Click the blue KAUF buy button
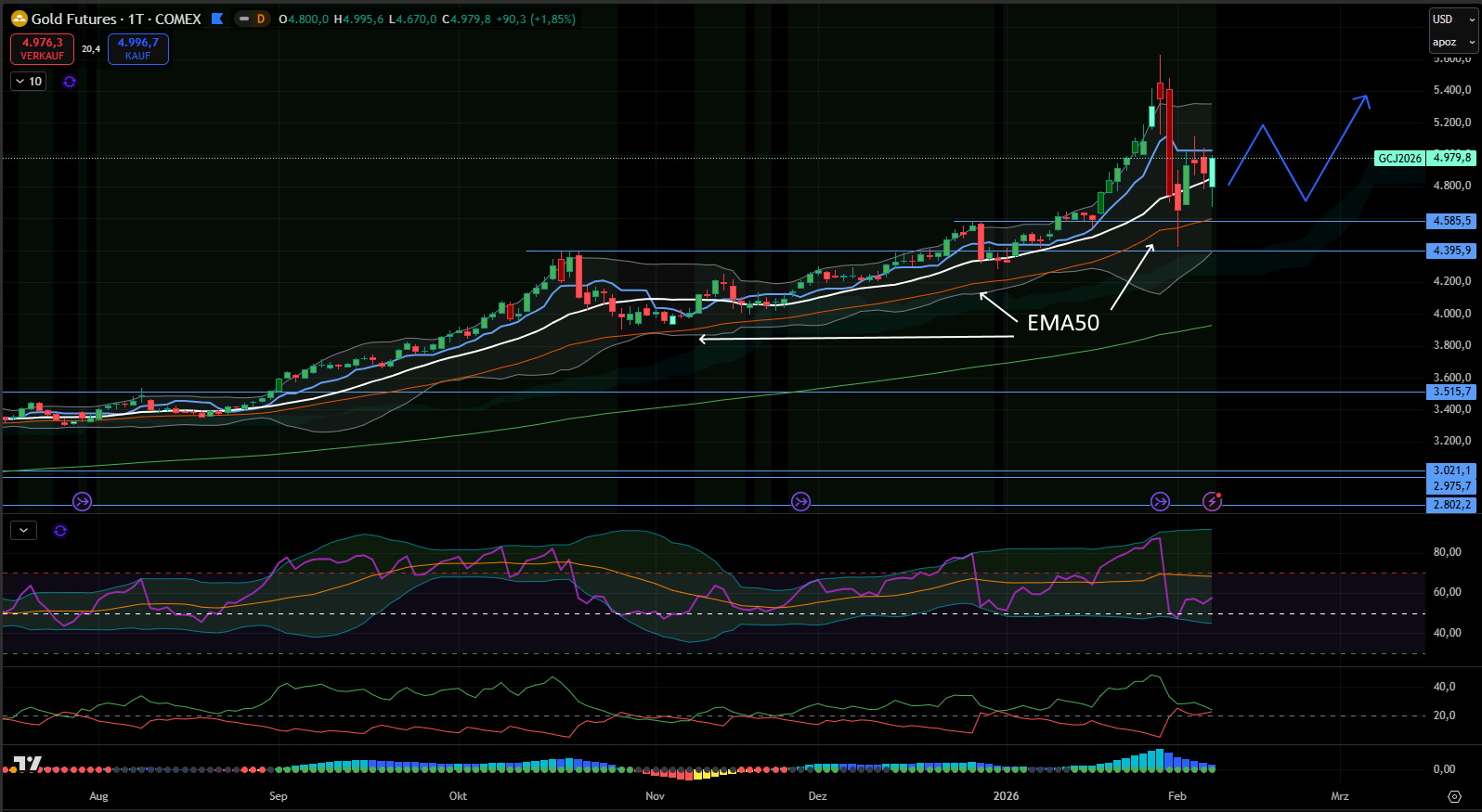 tap(137, 49)
